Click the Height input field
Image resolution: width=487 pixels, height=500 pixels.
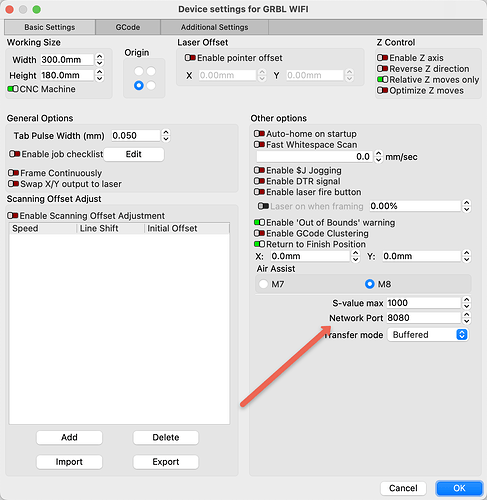coord(67,75)
